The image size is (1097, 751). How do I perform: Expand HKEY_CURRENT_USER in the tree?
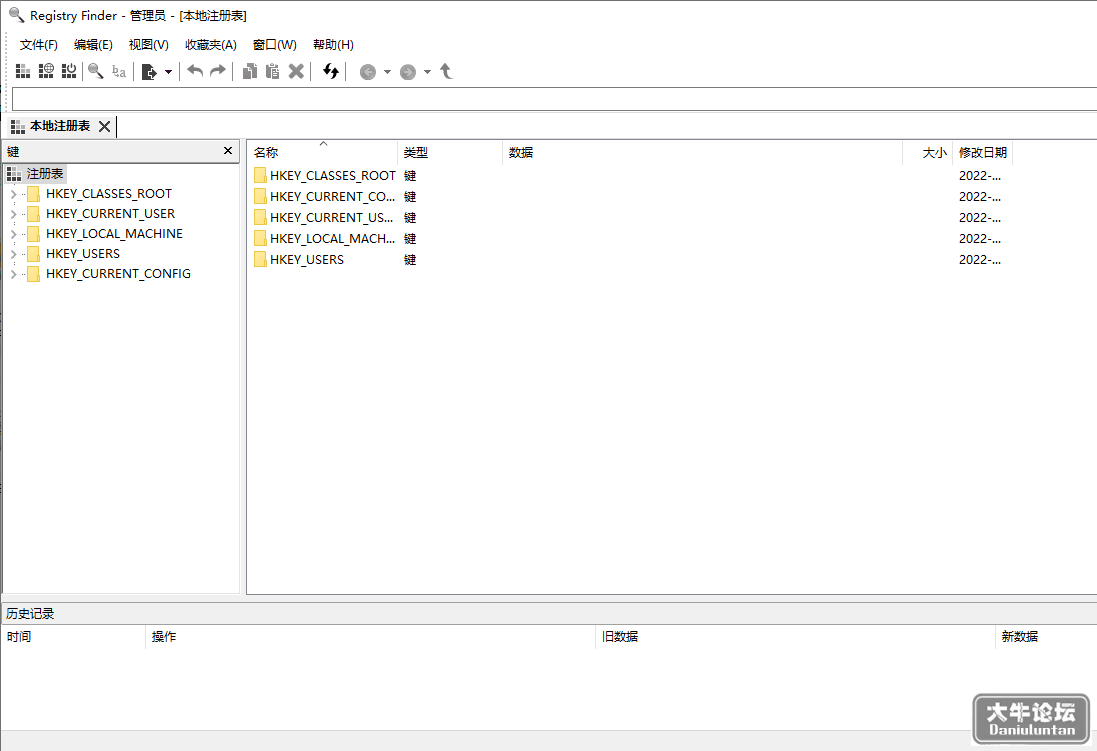click(13, 214)
